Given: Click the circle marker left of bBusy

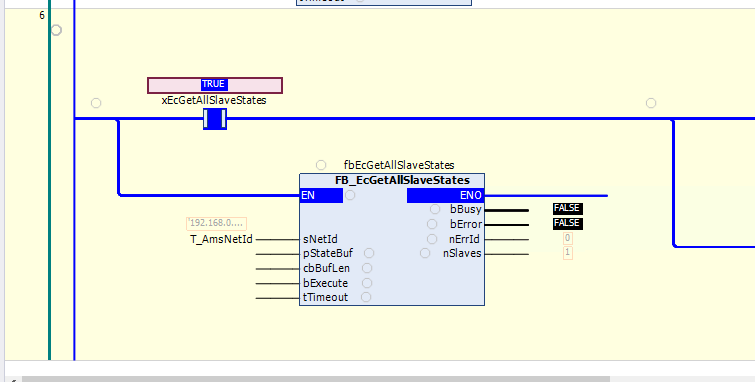Looking at the screenshot, I should 435,209.
